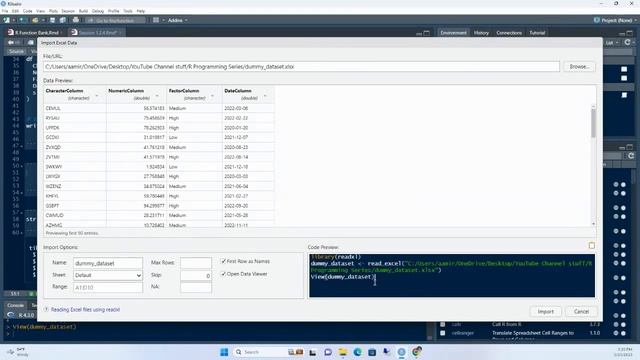Image resolution: width=640 pixels, height=360 pixels.
Task: Open Reading Excel files using readxl link
Action: click(x=85, y=310)
